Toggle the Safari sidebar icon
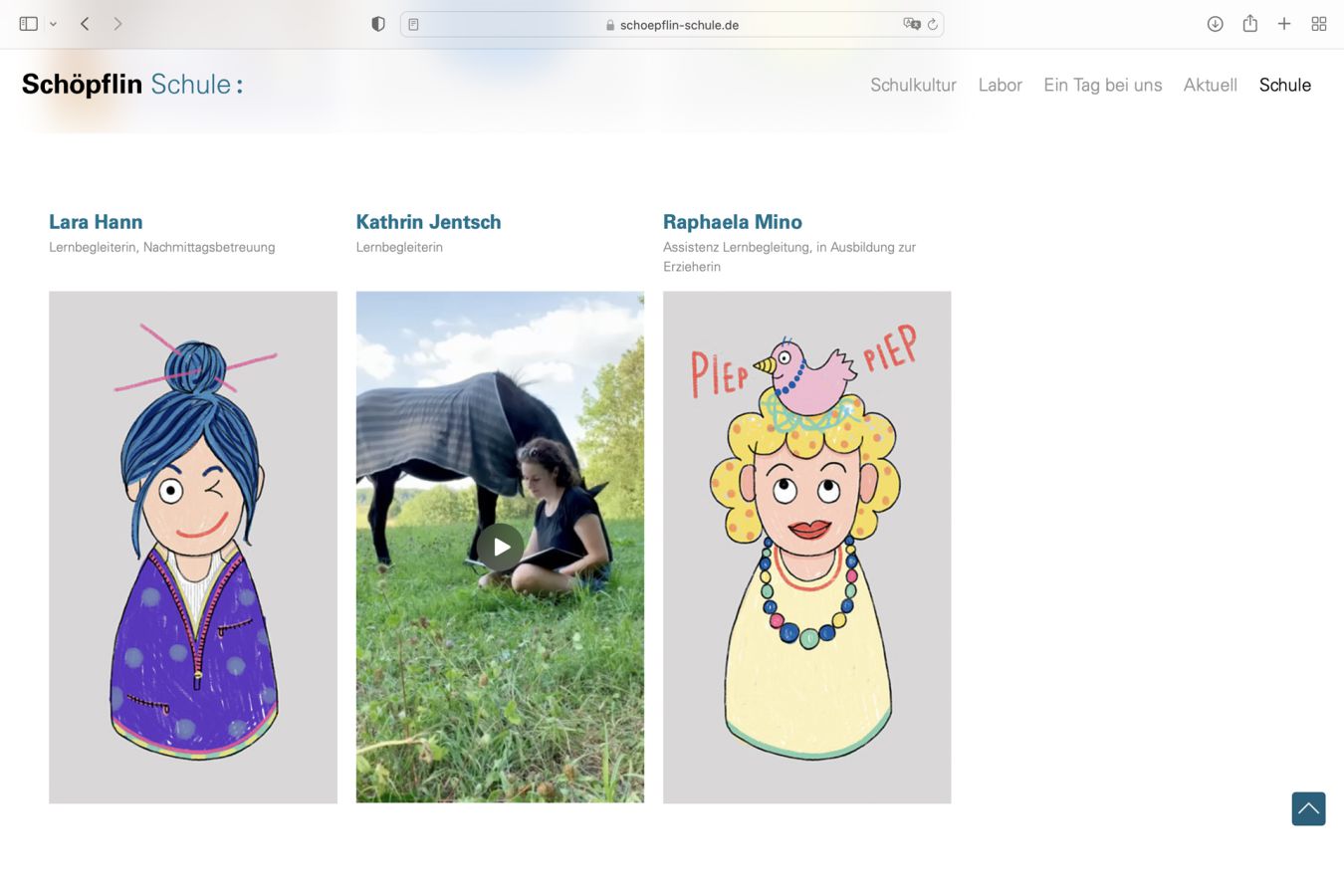Screen dimensions: 1344x896 (28, 24)
